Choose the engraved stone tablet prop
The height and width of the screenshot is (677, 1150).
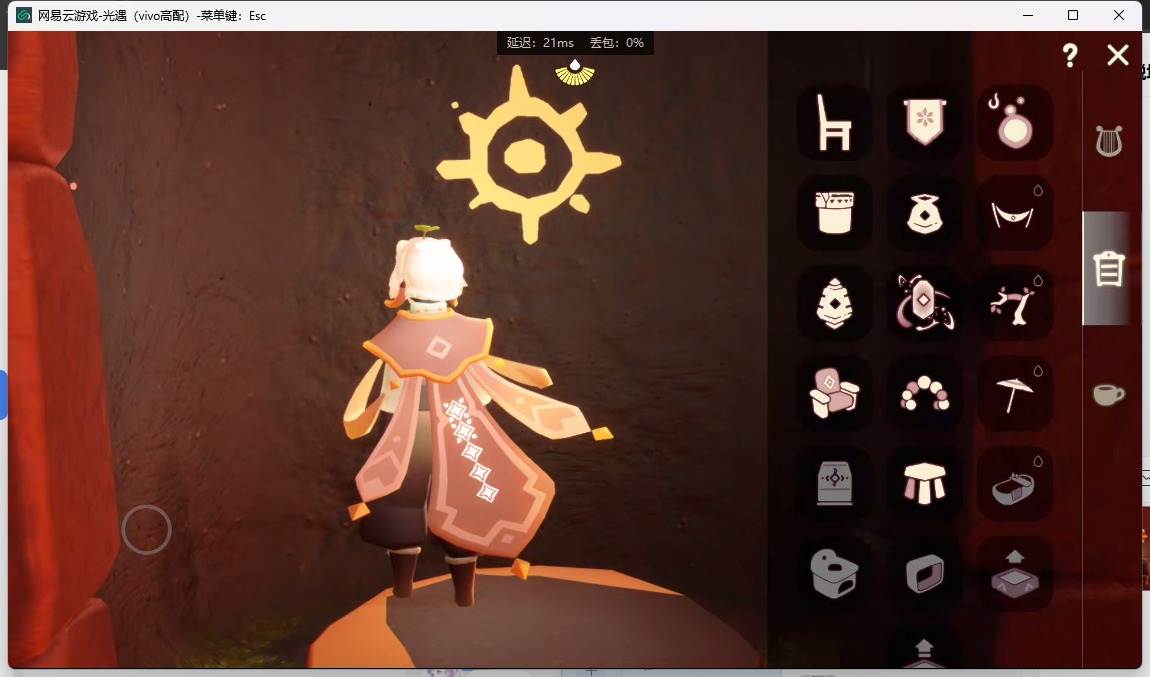(x=834, y=483)
